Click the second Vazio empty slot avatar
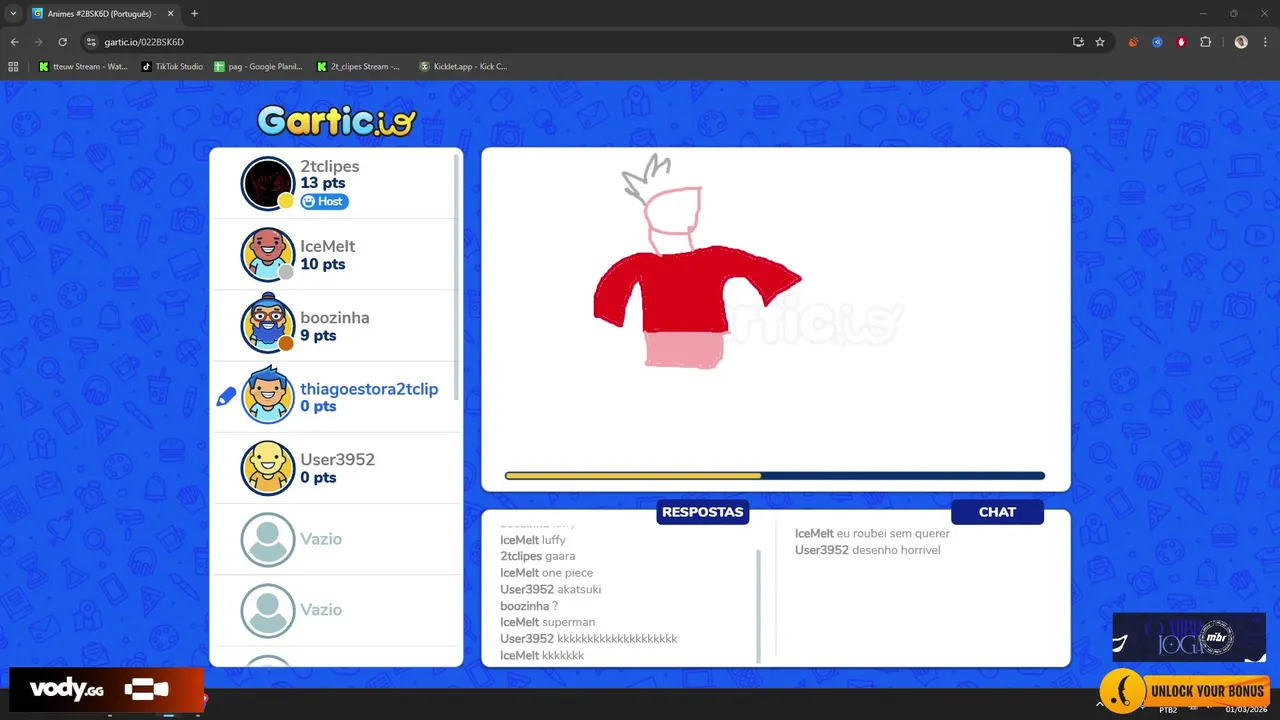Image resolution: width=1280 pixels, height=720 pixels. (x=268, y=610)
